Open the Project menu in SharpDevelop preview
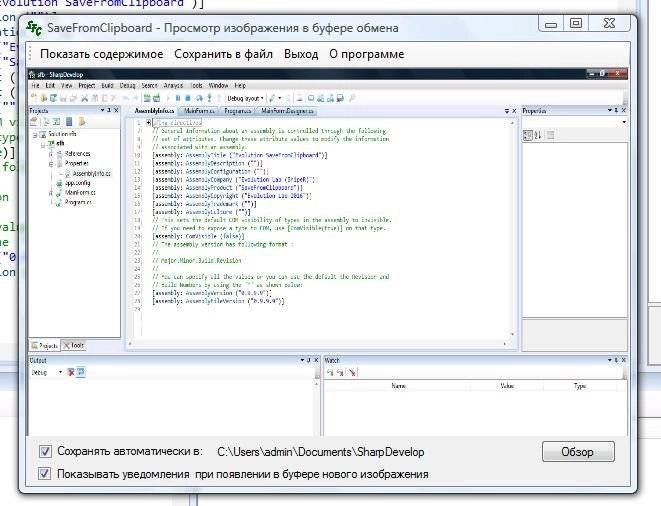Screen dimensions: 661x506 (86, 85)
